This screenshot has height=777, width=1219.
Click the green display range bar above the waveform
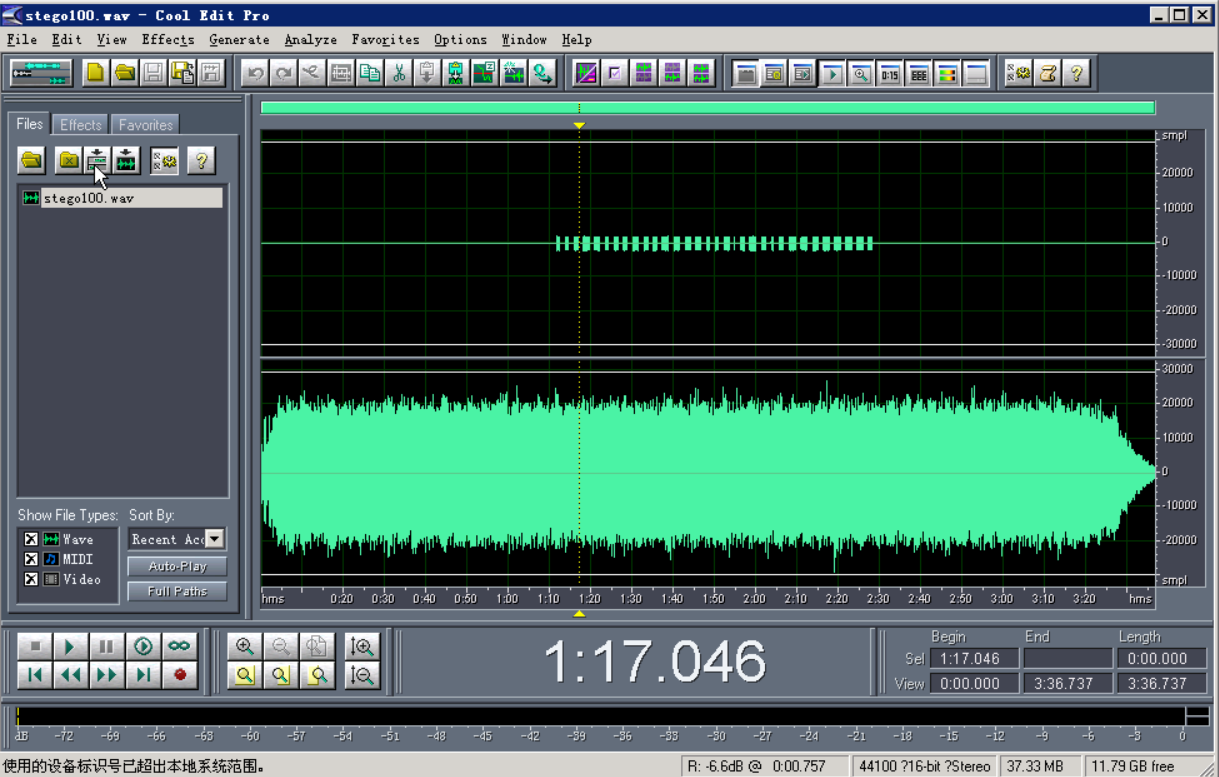707,108
